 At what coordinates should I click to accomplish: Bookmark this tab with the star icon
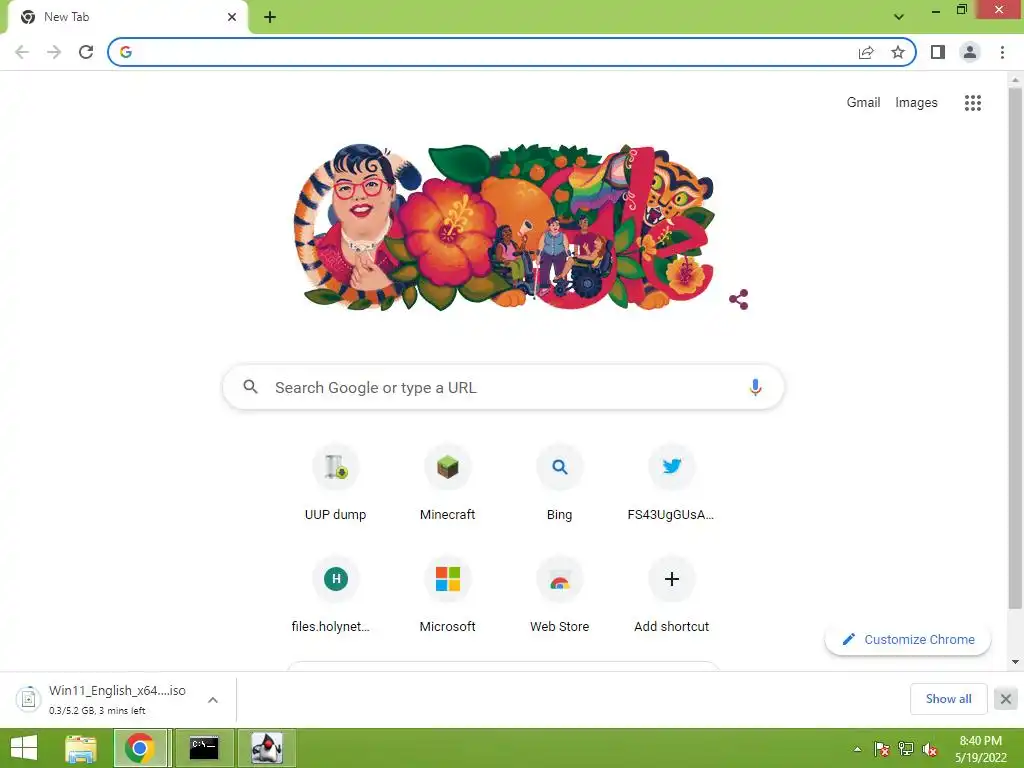coord(898,52)
